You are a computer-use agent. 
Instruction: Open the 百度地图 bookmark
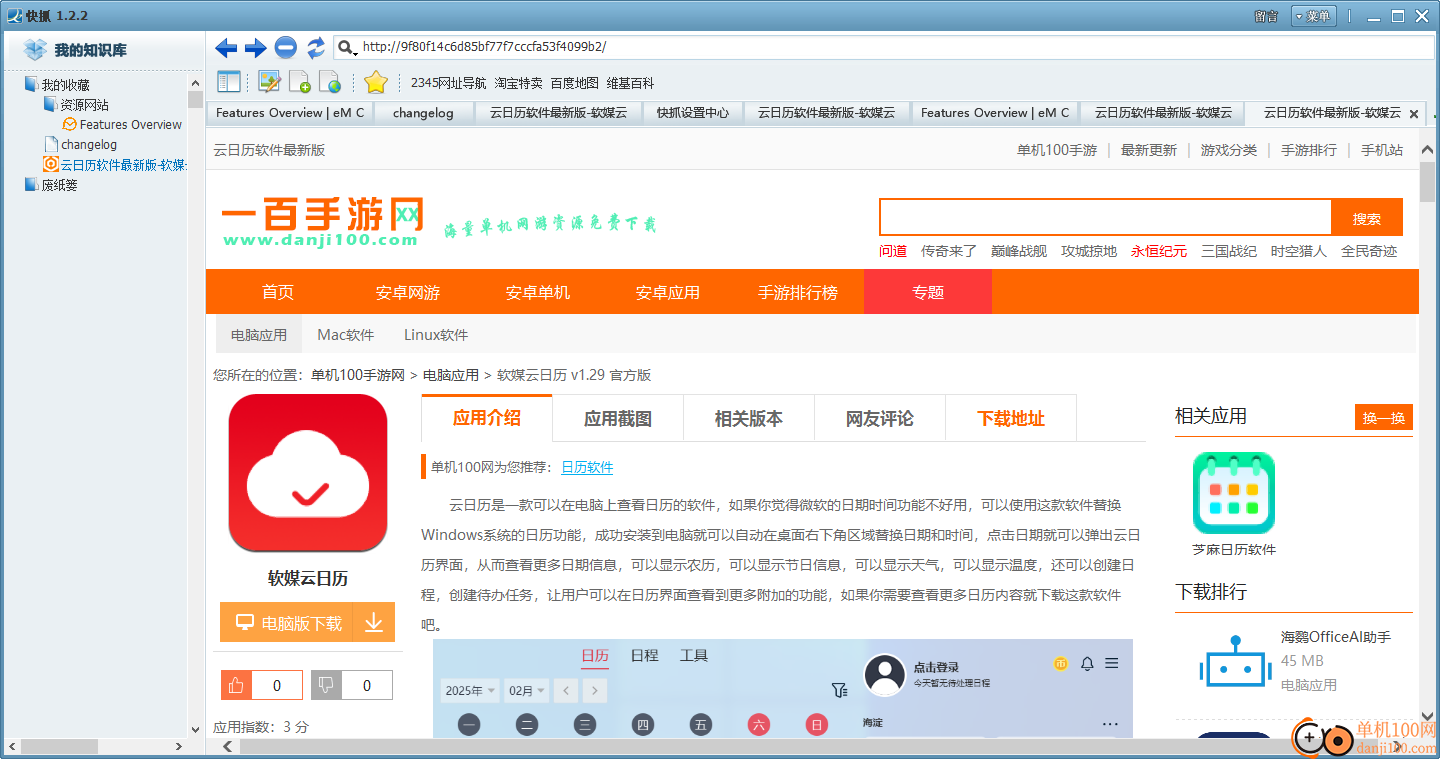point(574,83)
